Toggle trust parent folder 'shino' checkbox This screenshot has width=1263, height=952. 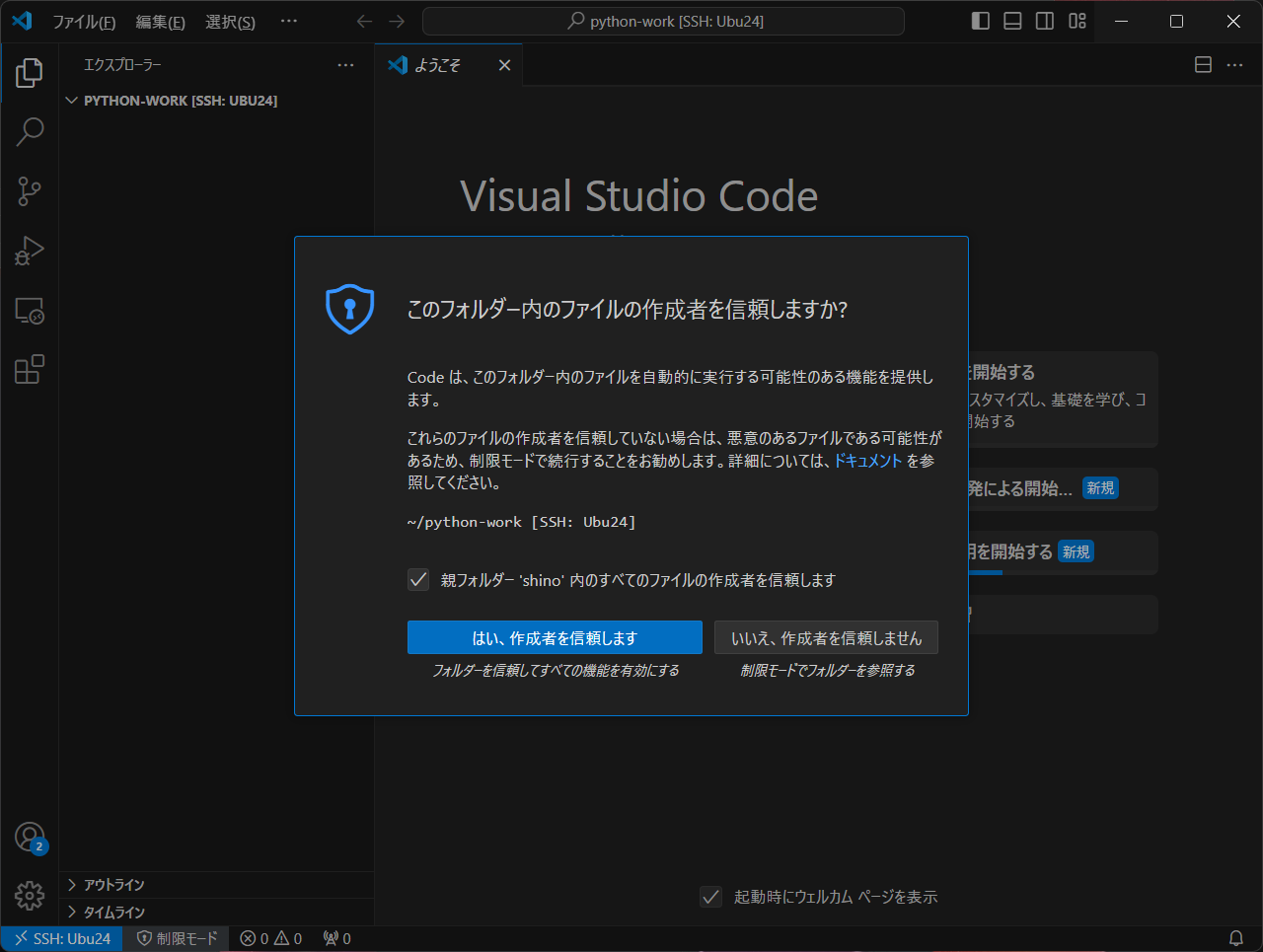point(418,579)
